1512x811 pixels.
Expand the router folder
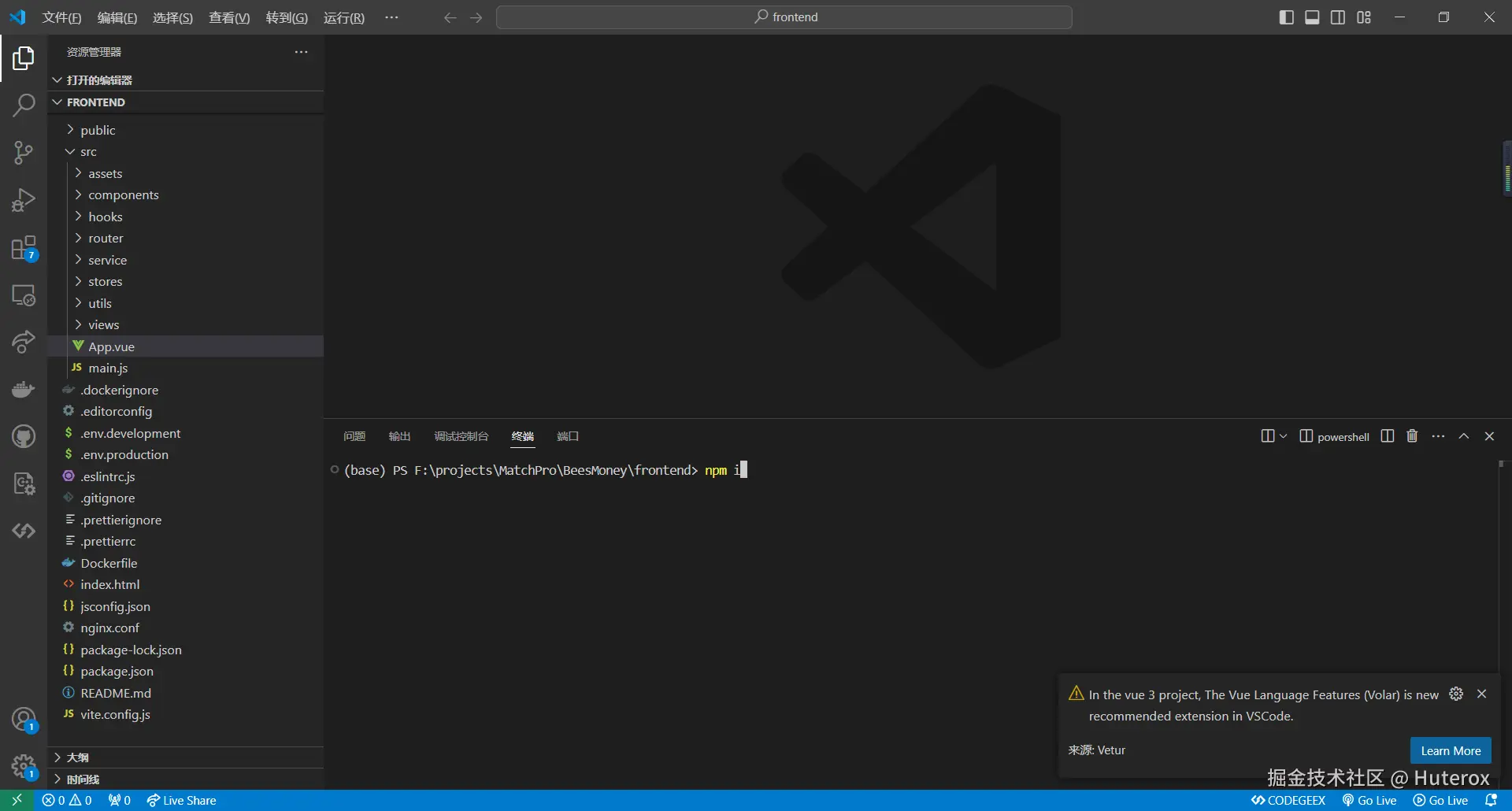[x=186, y=239]
